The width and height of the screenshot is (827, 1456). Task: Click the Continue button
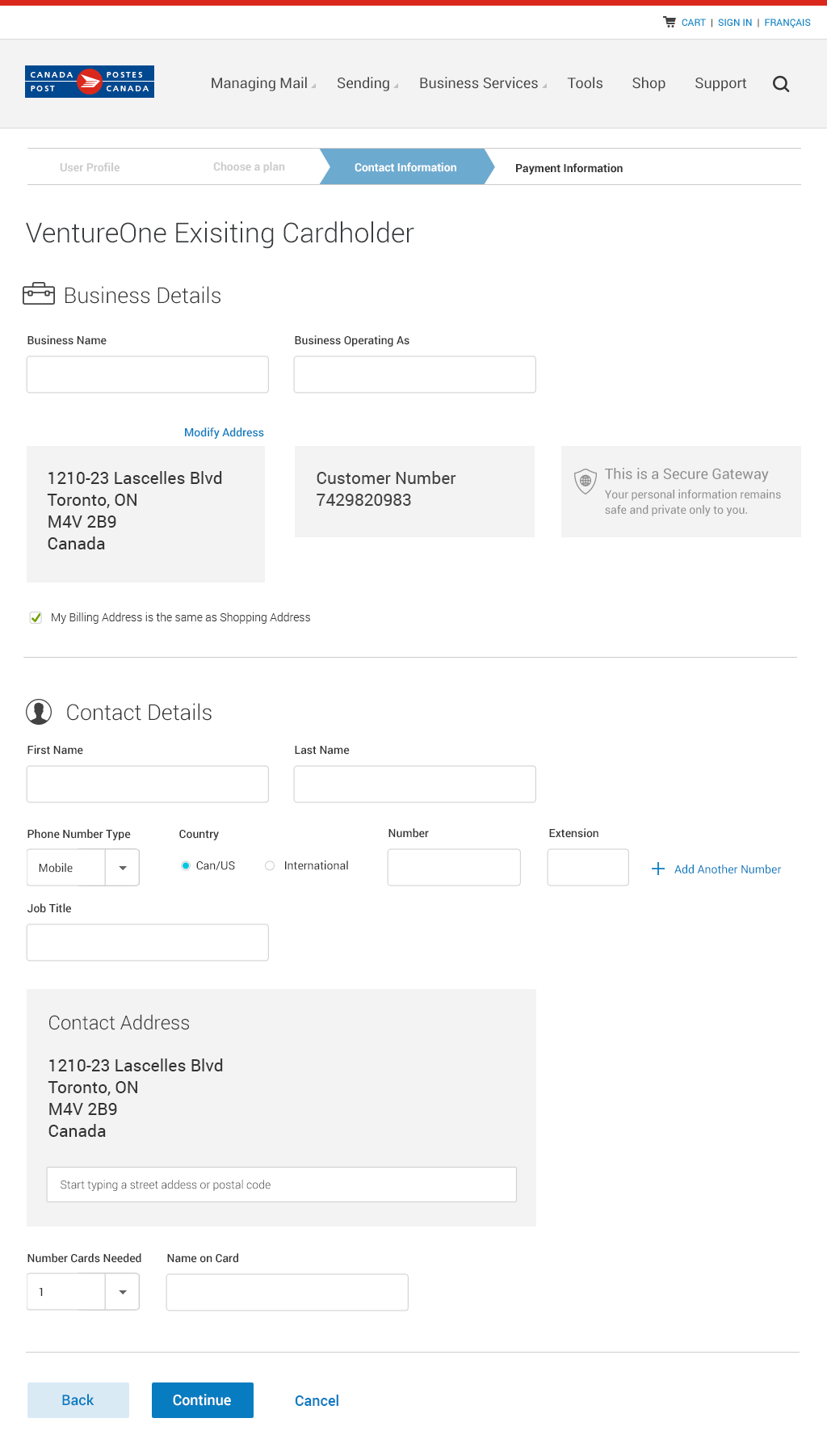coord(202,1400)
